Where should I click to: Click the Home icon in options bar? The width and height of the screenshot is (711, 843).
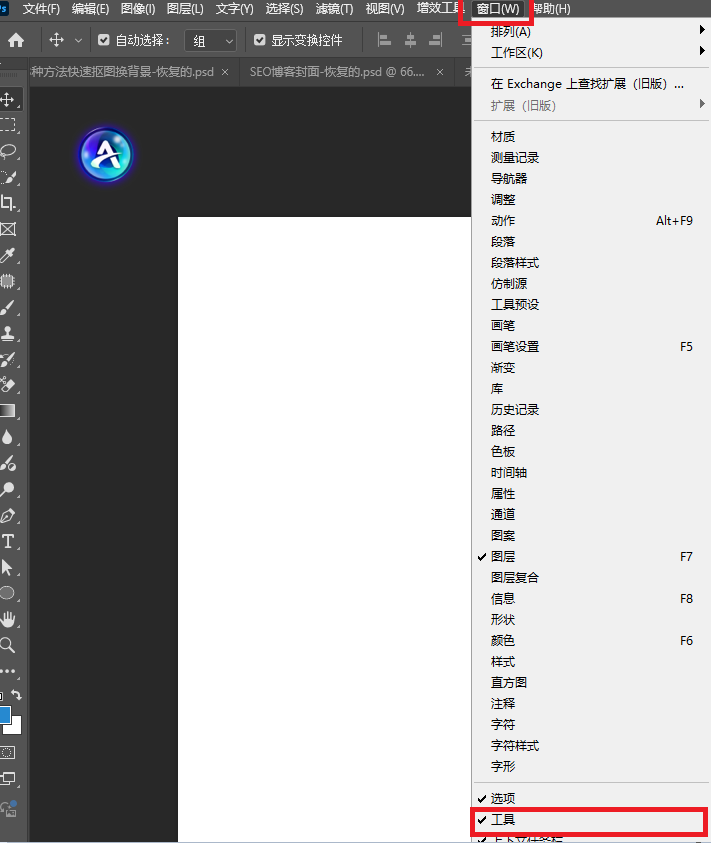(16, 41)
